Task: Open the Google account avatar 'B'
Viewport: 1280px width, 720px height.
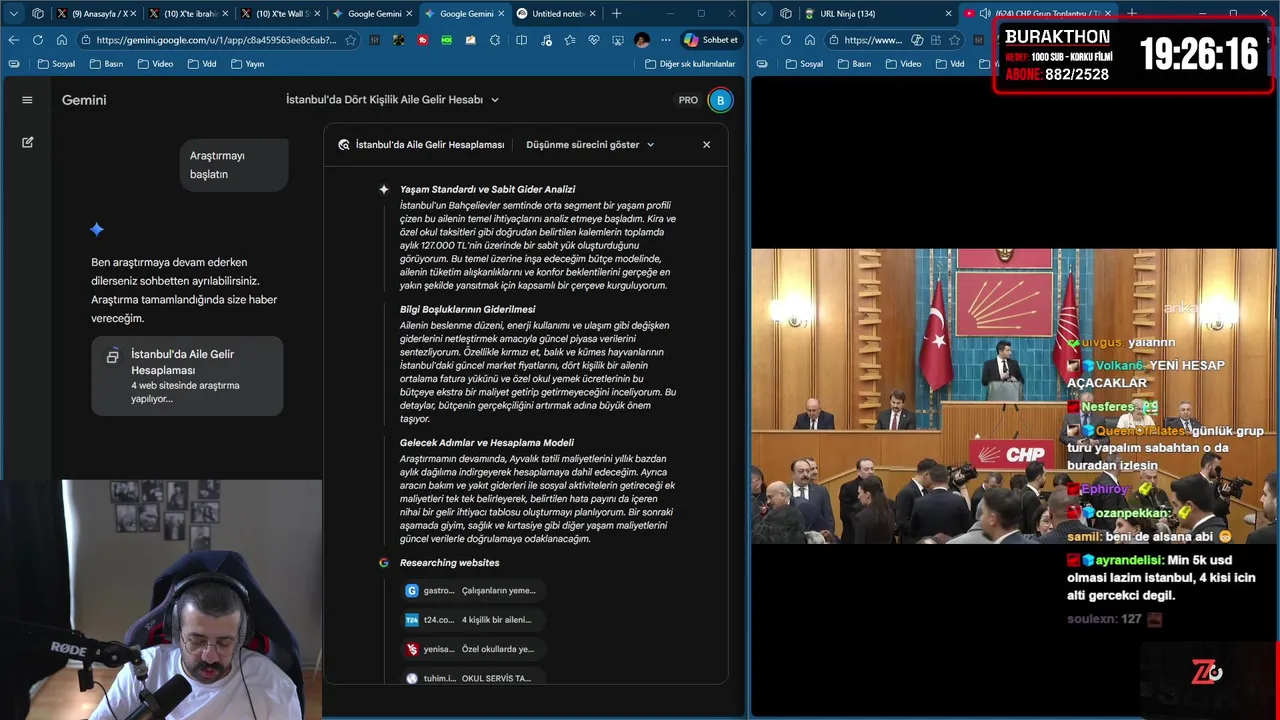Action: (720, 100)
